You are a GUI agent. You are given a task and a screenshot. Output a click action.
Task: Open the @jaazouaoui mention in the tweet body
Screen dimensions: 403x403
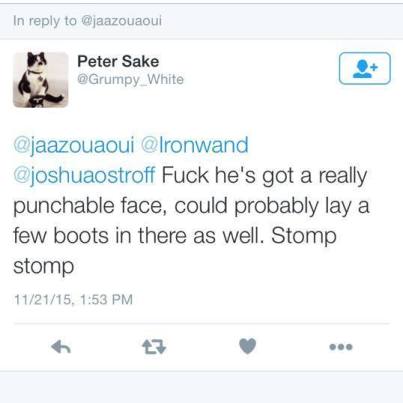point(74,145)
